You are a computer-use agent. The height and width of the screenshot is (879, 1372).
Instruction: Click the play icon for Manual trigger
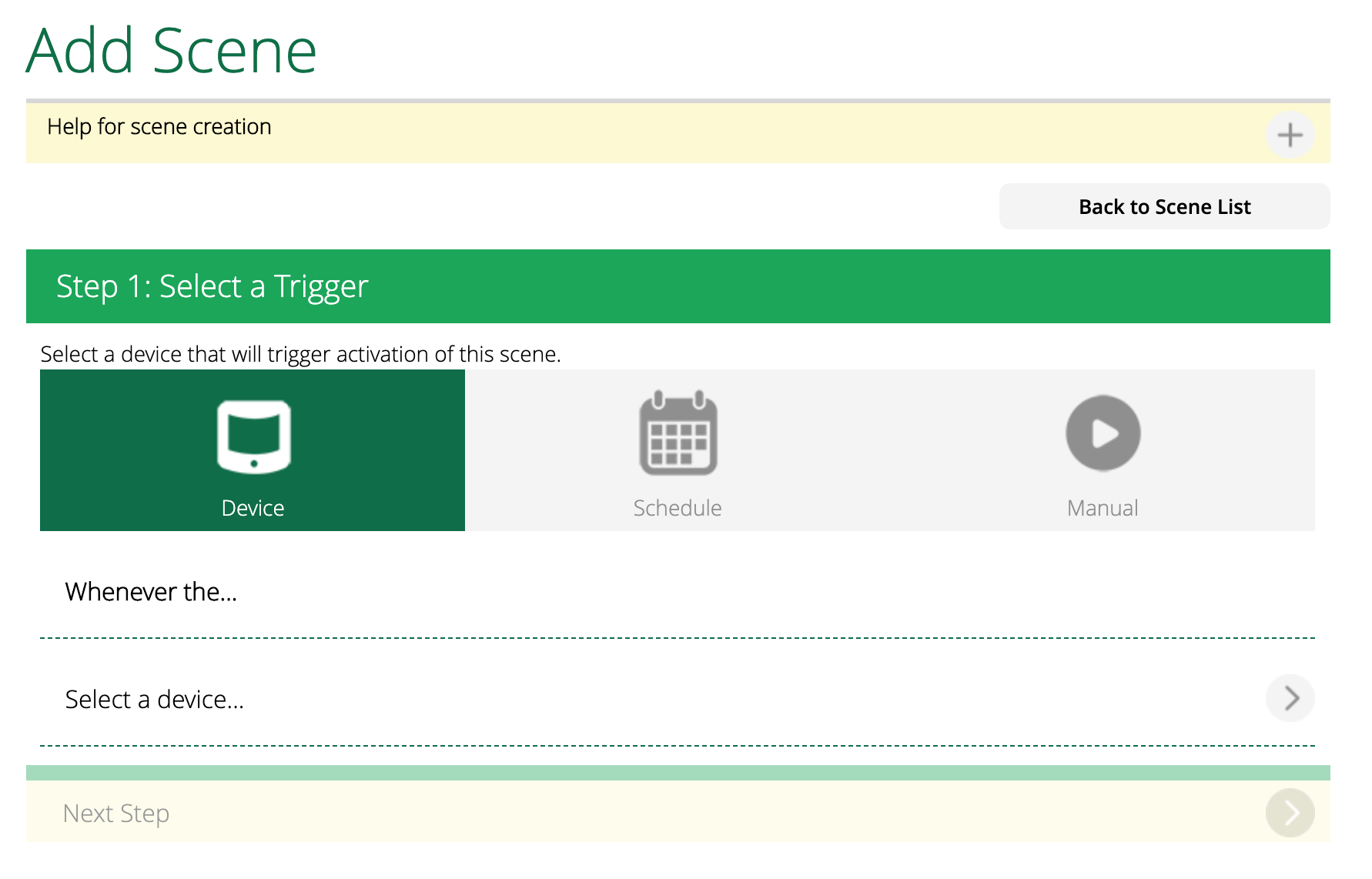click(x=1103, y=433)
